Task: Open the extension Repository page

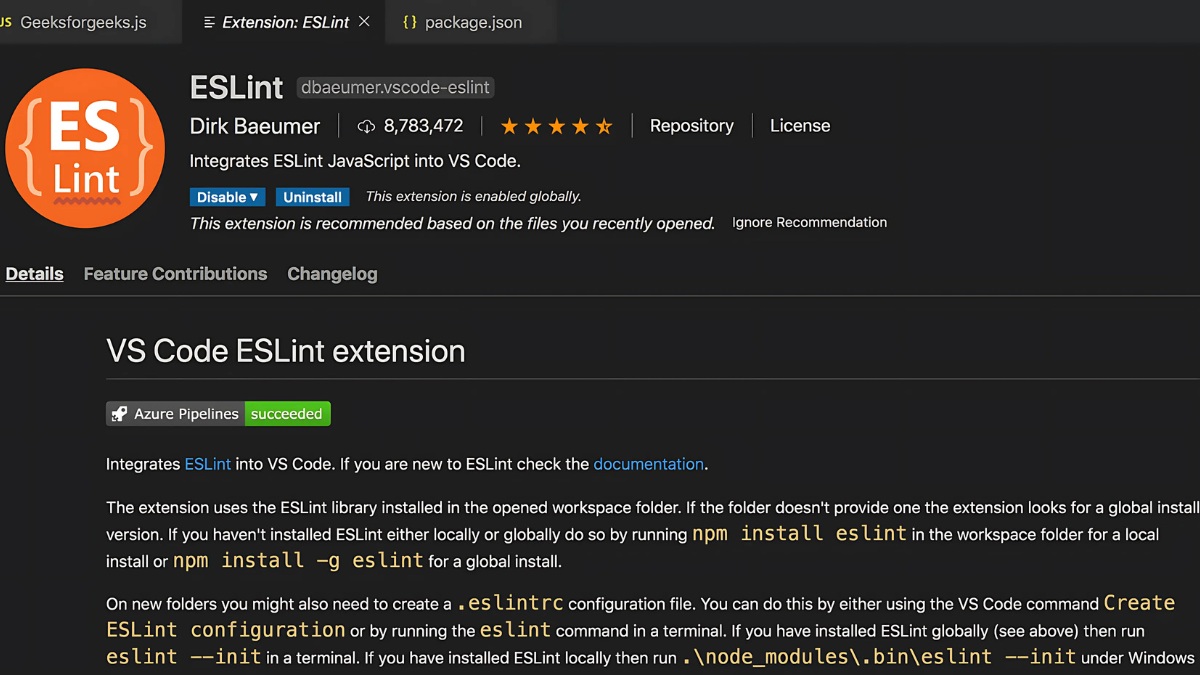Action: 691,125
